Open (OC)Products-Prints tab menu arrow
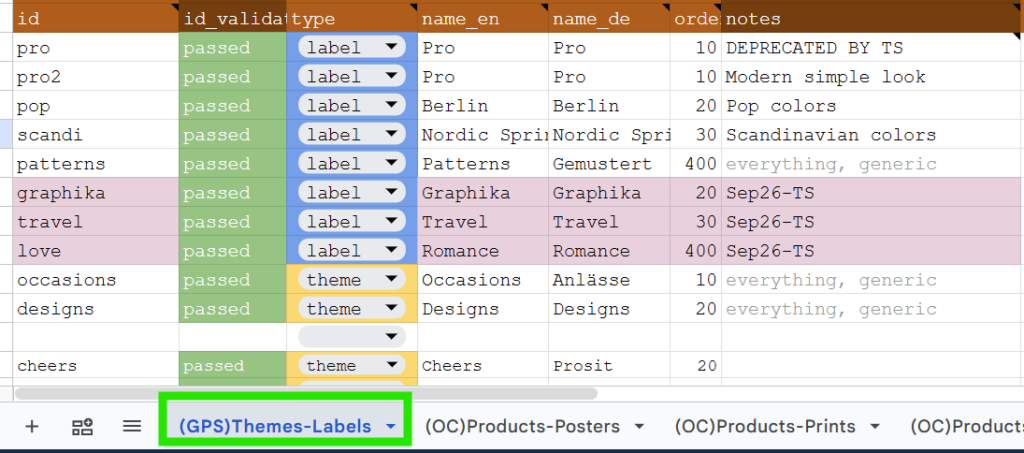 pos(875,427)
